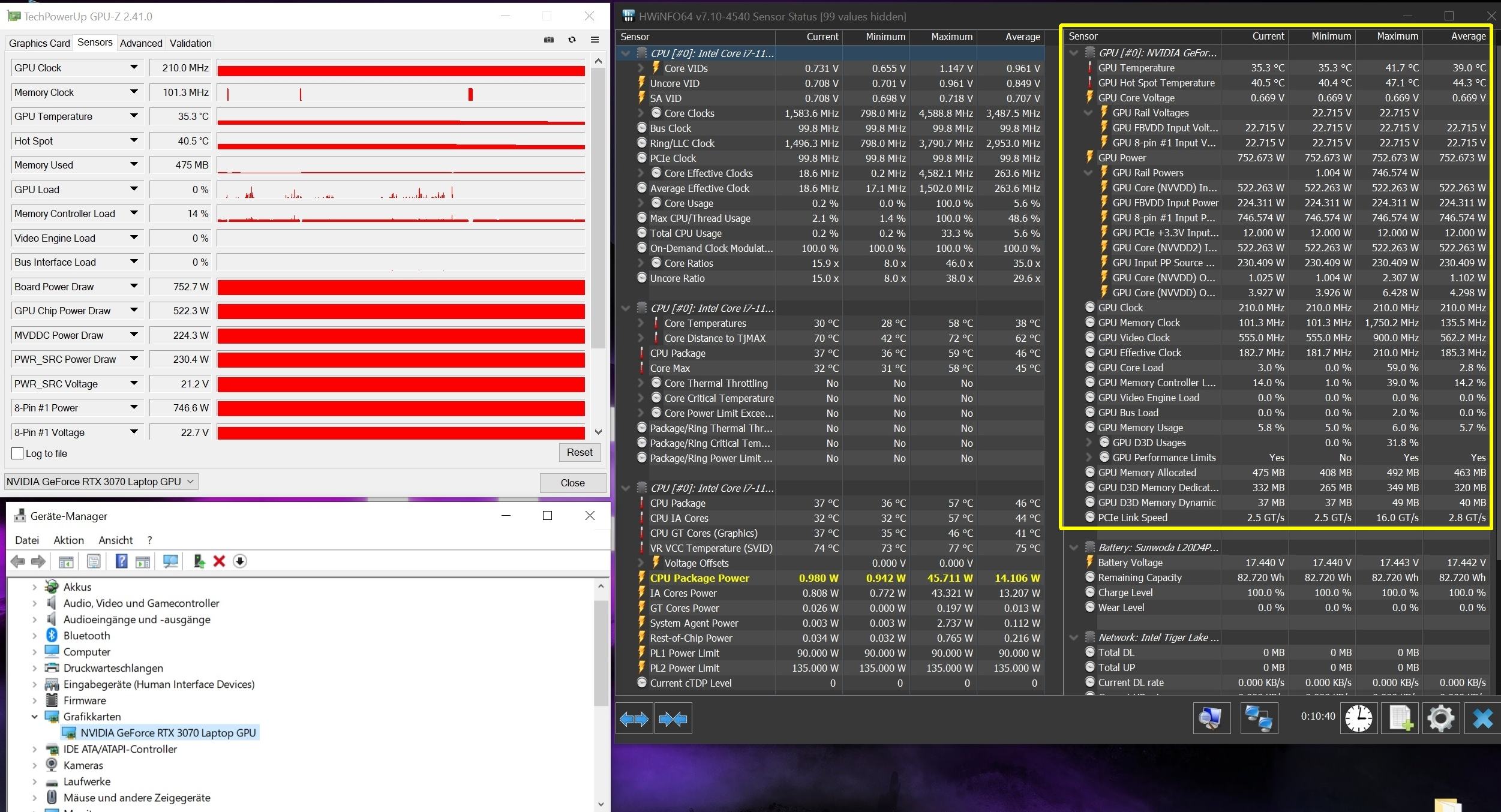1501x812 pixels.
Task: Click GPU-Z sensors scroll down arrow
Action: click(x=598, y=432)
